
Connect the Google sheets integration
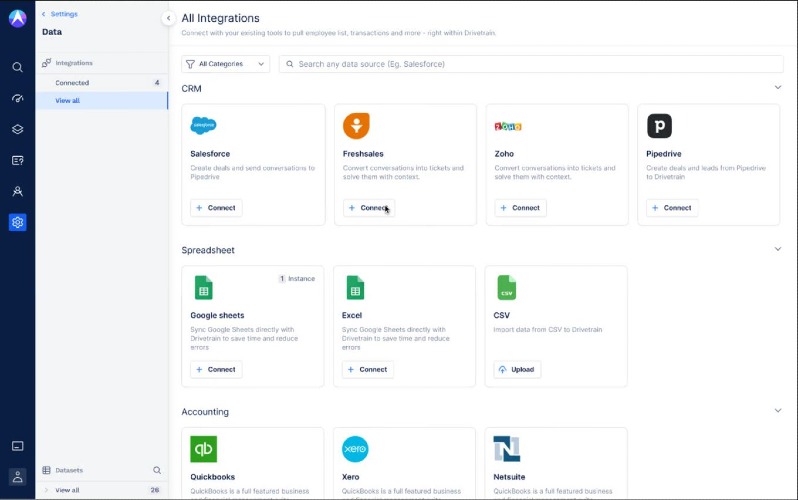[216, 370]
